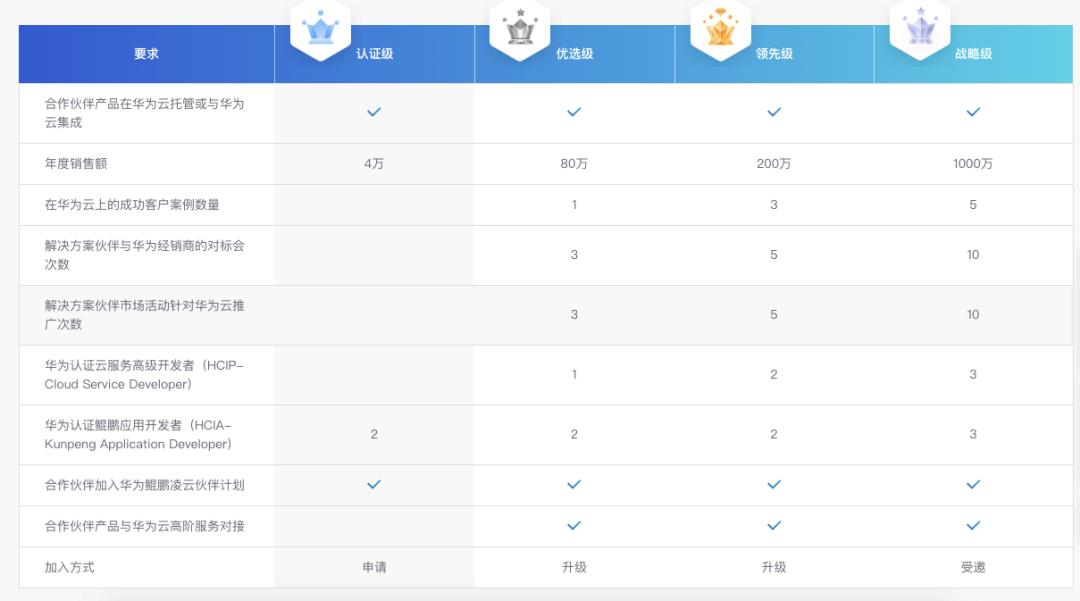Click the silver crown badge for 优选级
1080x601 pixels.
coord(520,30)
